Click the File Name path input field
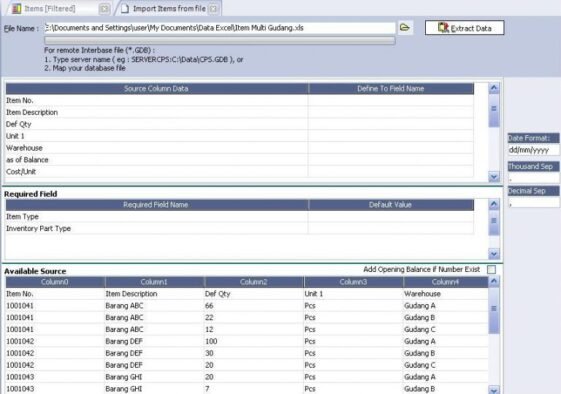The width and height of the screenshot is (561, 394). (x=220, y=28)
